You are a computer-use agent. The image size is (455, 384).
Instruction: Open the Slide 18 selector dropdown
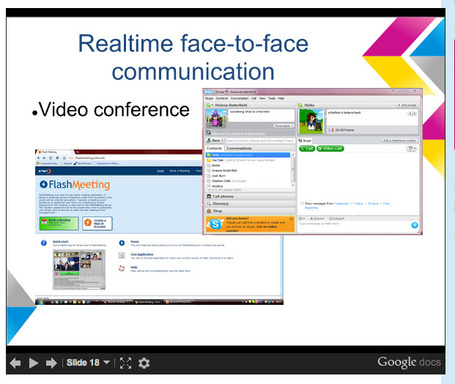coord(88,362)
